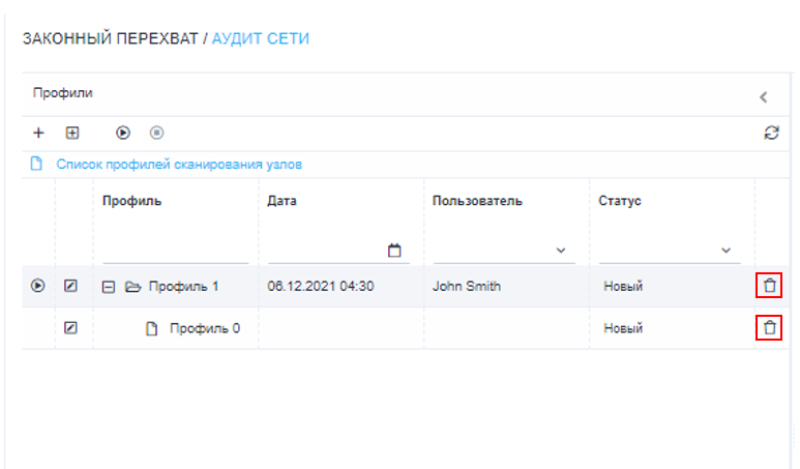Viewport: 800px width, 469px height.
Task: Select the Профиль 0 tree item
Action: click(203, 327)
